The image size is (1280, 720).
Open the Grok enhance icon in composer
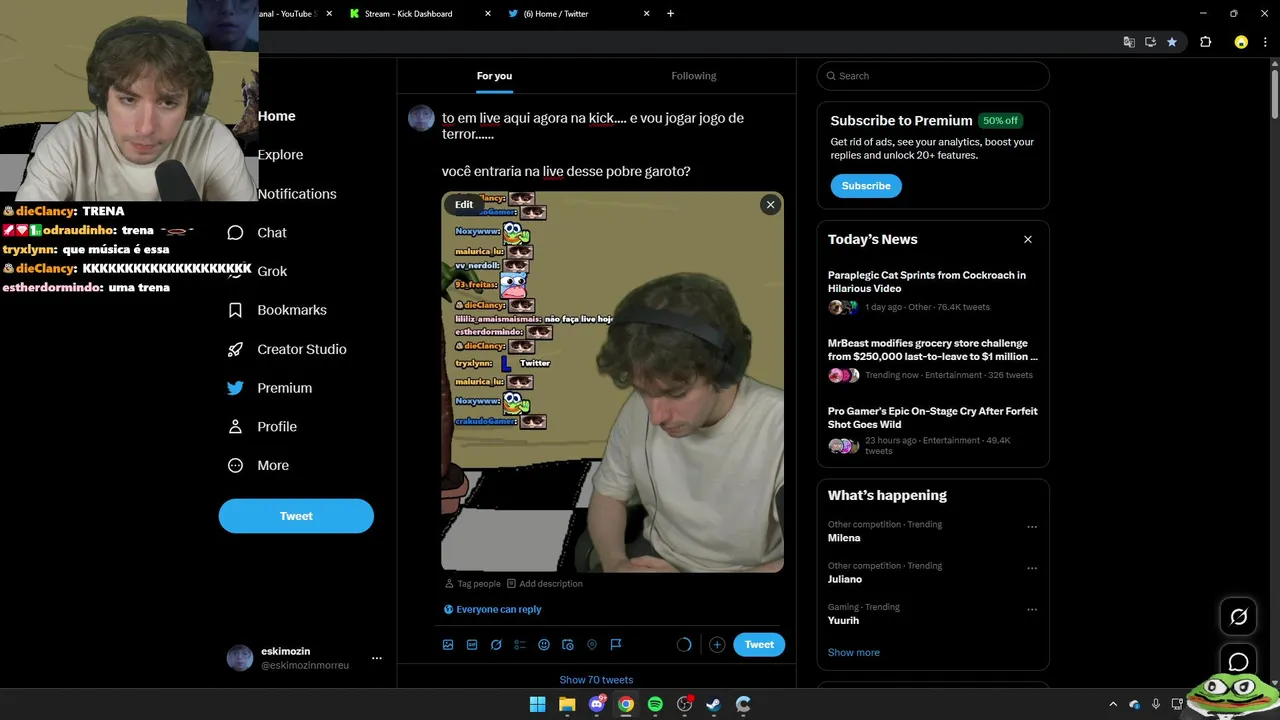click(496, 645)
